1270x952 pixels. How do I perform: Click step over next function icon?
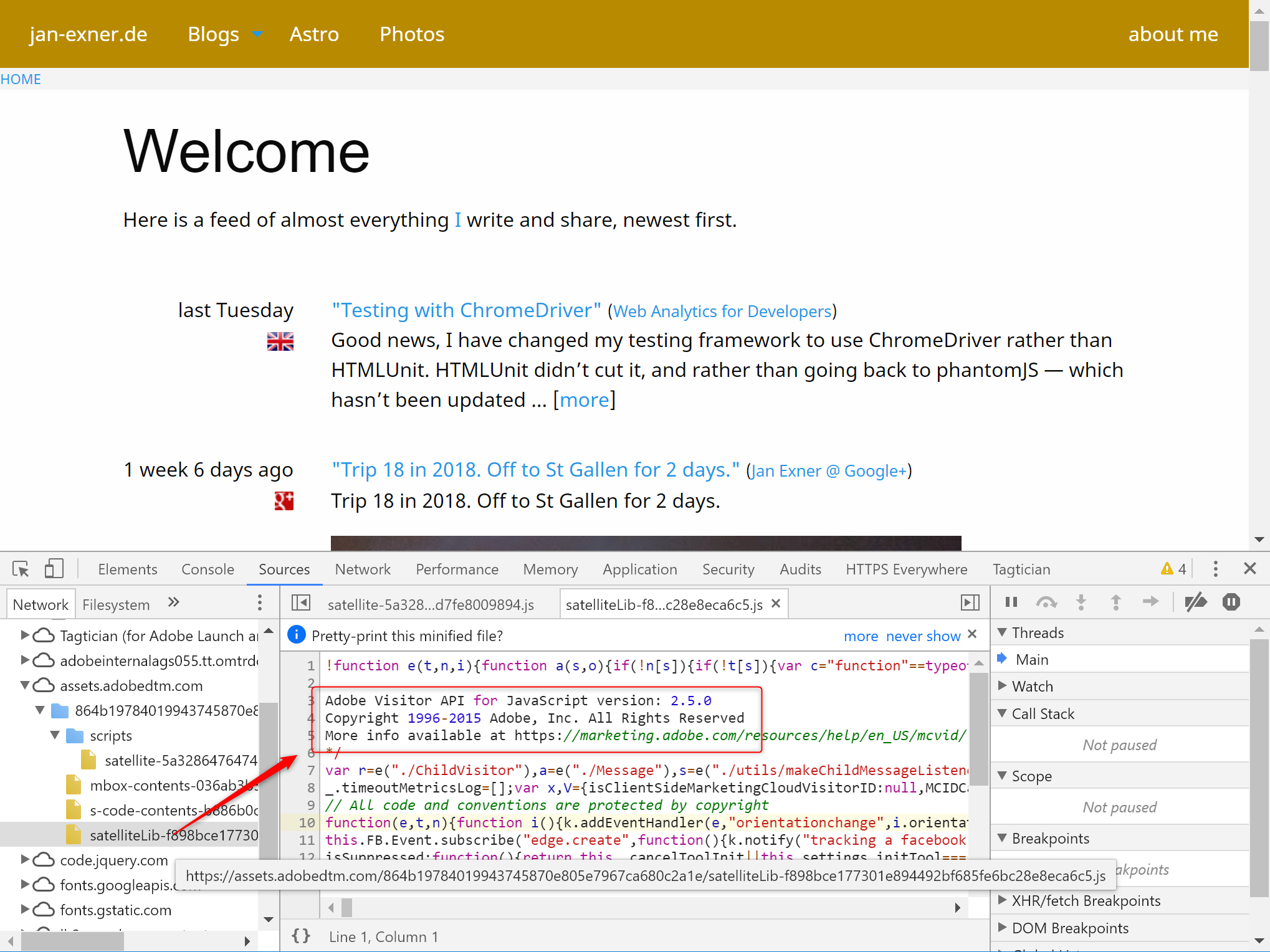1046,602
